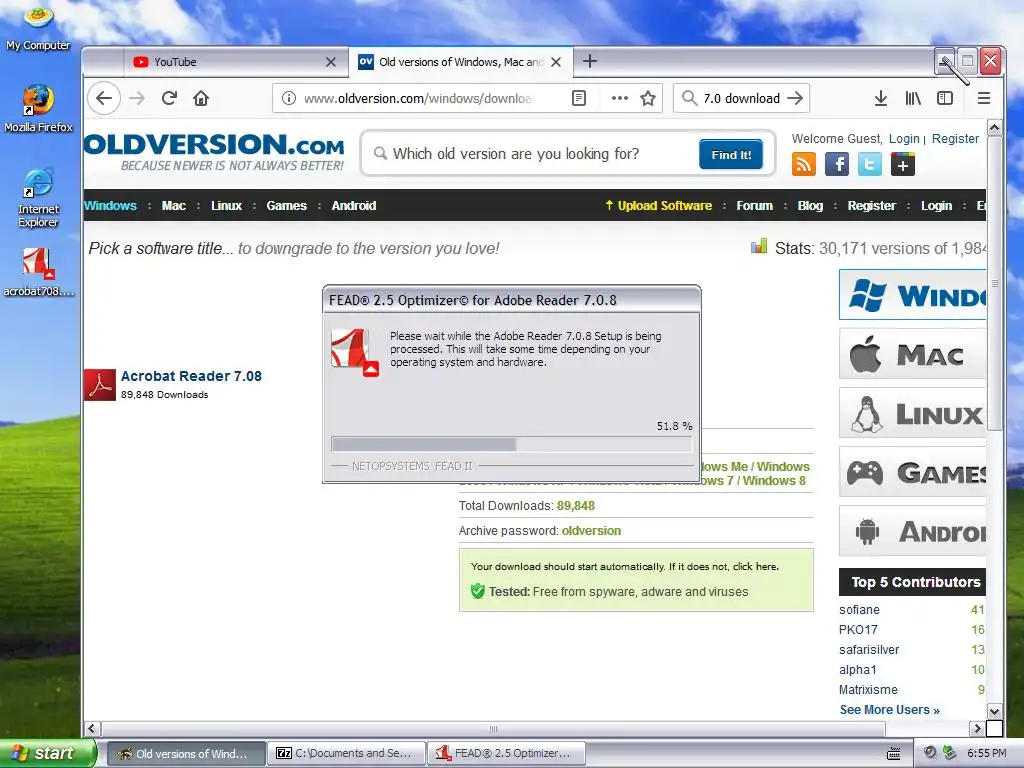1024x768 pixels.
Task: Select the Internet Explorer desktop shortcut
Action: tap(39, 198)
